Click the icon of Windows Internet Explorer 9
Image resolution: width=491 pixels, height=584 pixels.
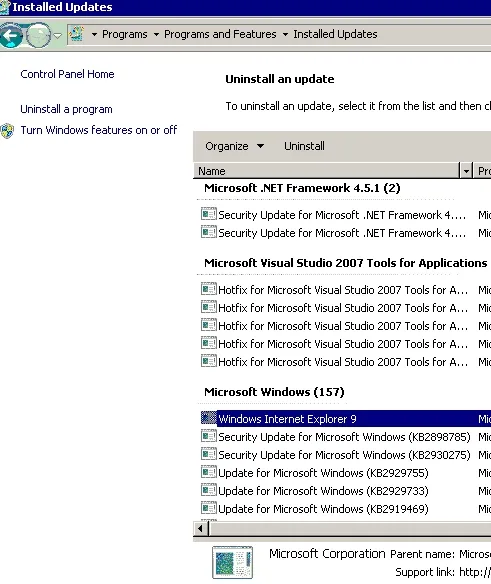(x=208, y=418)
